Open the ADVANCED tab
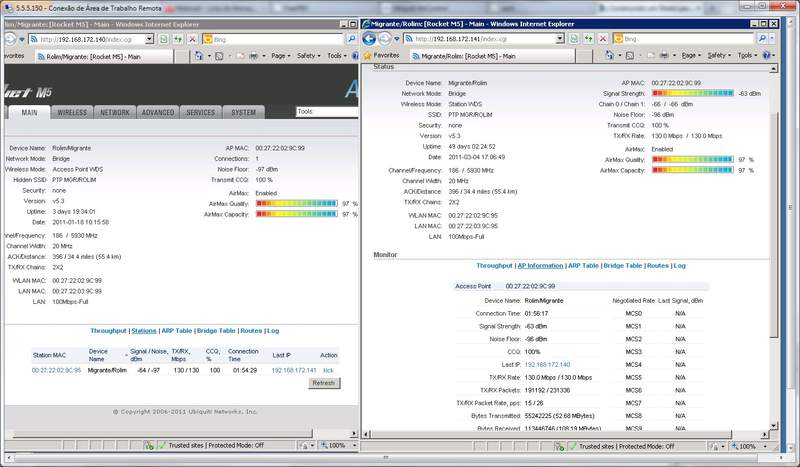800x467 pixels. (x=157, y=113)
